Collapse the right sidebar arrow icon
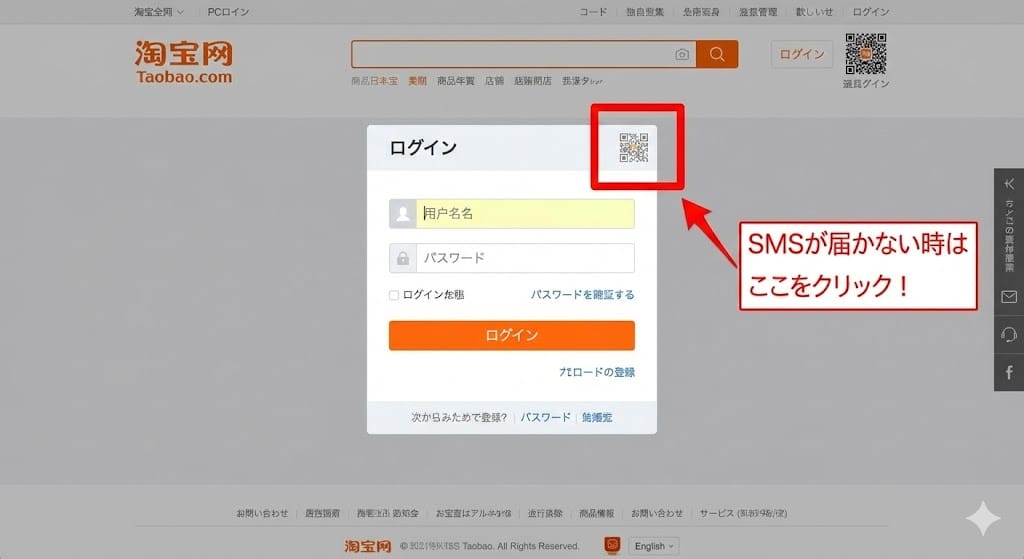Image resolution: width=1024 pixels, height=559 pixels. 1009,184
